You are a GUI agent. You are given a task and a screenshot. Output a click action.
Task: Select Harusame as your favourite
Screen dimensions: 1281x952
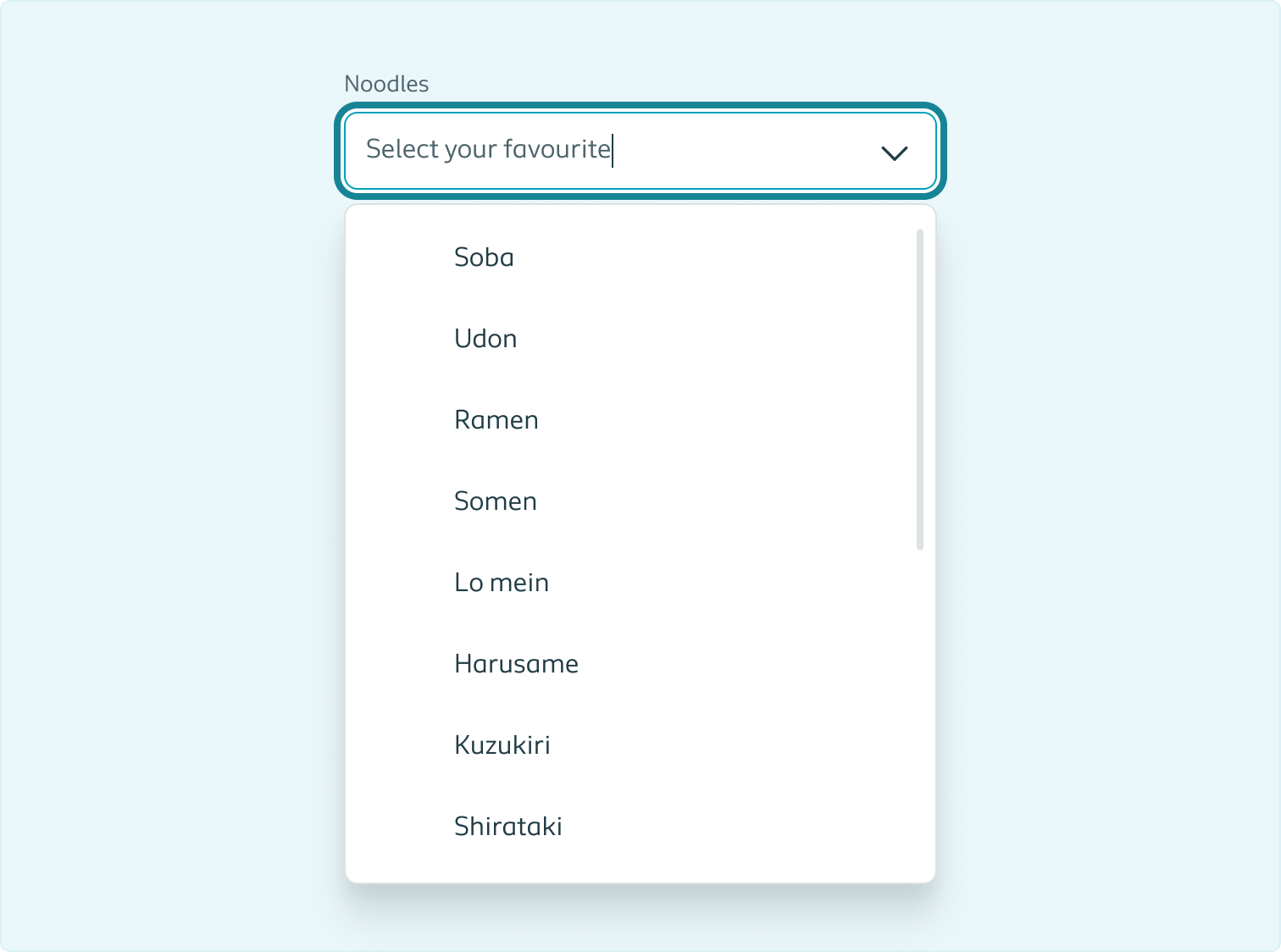[516, 664]
